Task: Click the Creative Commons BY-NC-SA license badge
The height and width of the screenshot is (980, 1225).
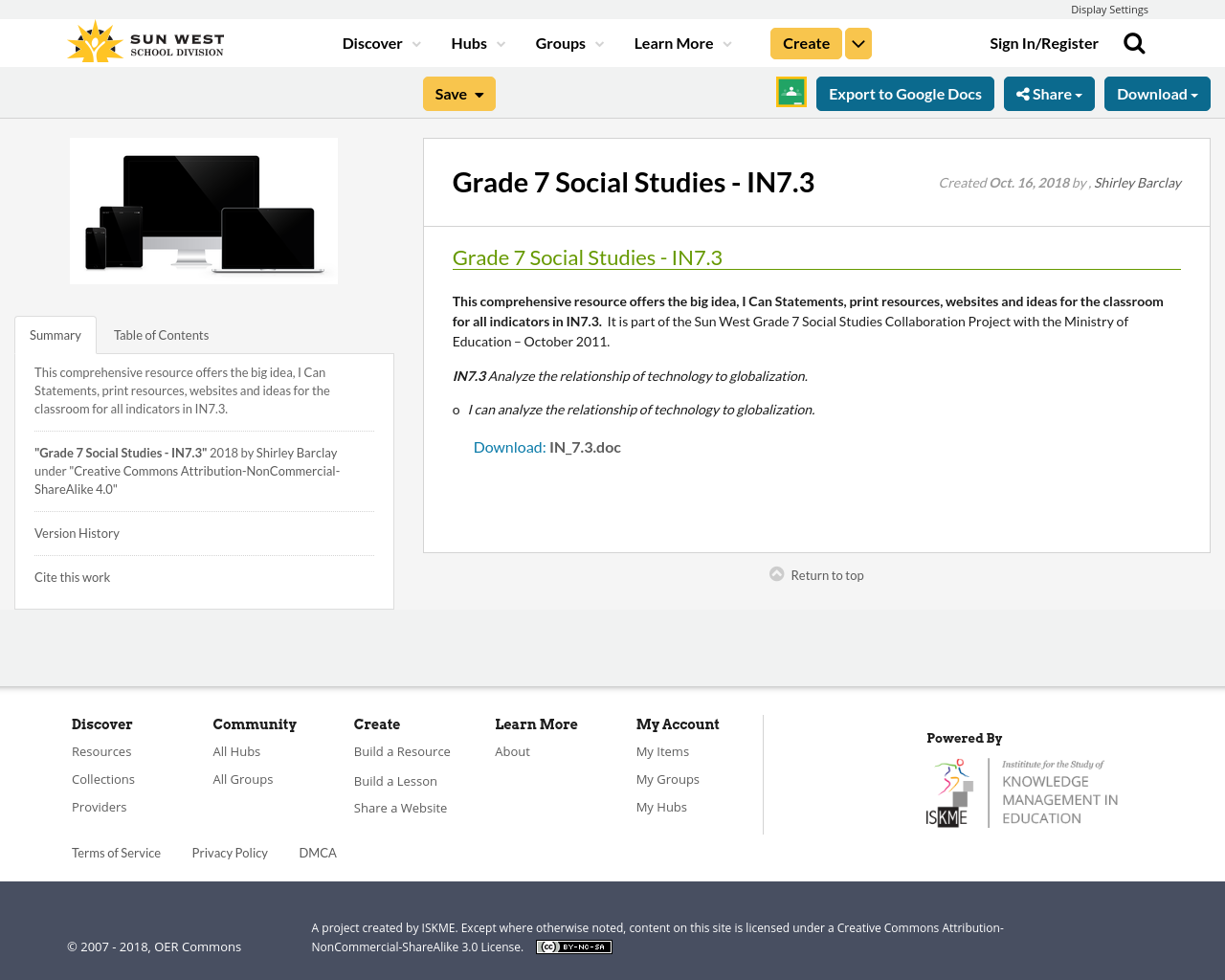Action: [573, 946]
